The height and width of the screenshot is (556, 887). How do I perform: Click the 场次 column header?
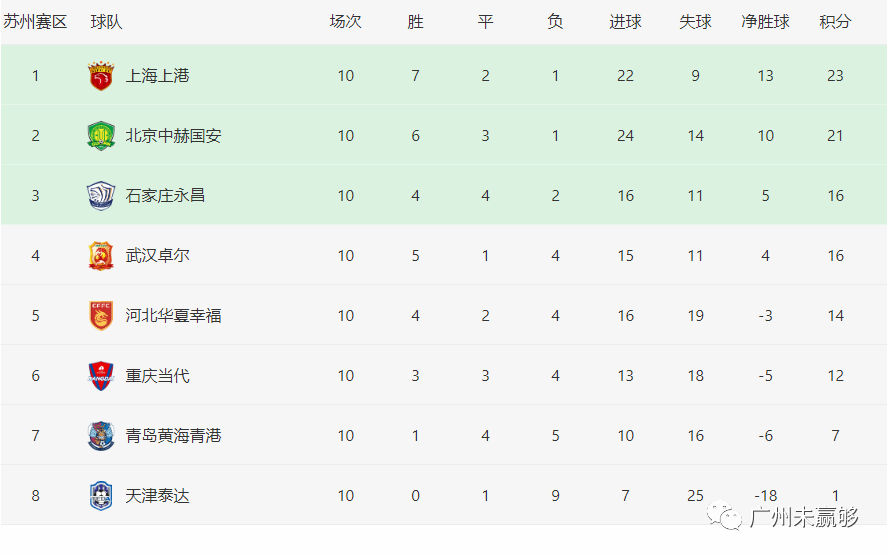[345, 21]
